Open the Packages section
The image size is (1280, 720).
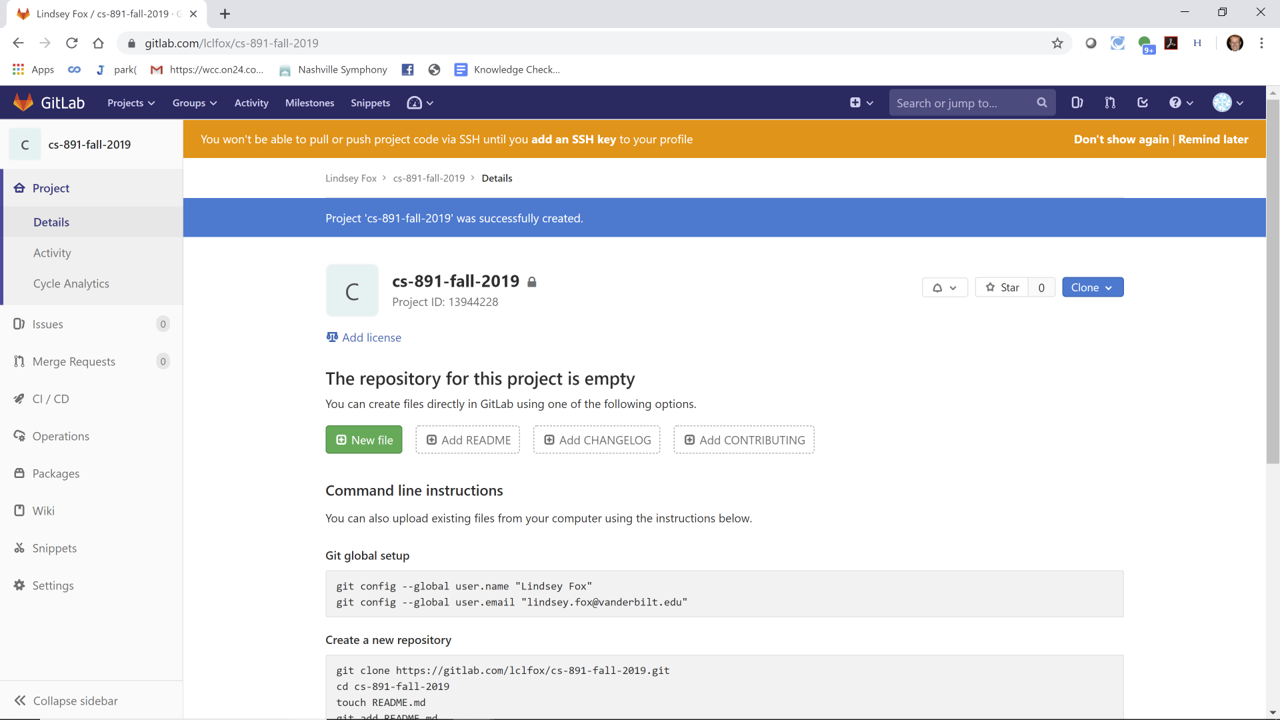tap(54, 473)
